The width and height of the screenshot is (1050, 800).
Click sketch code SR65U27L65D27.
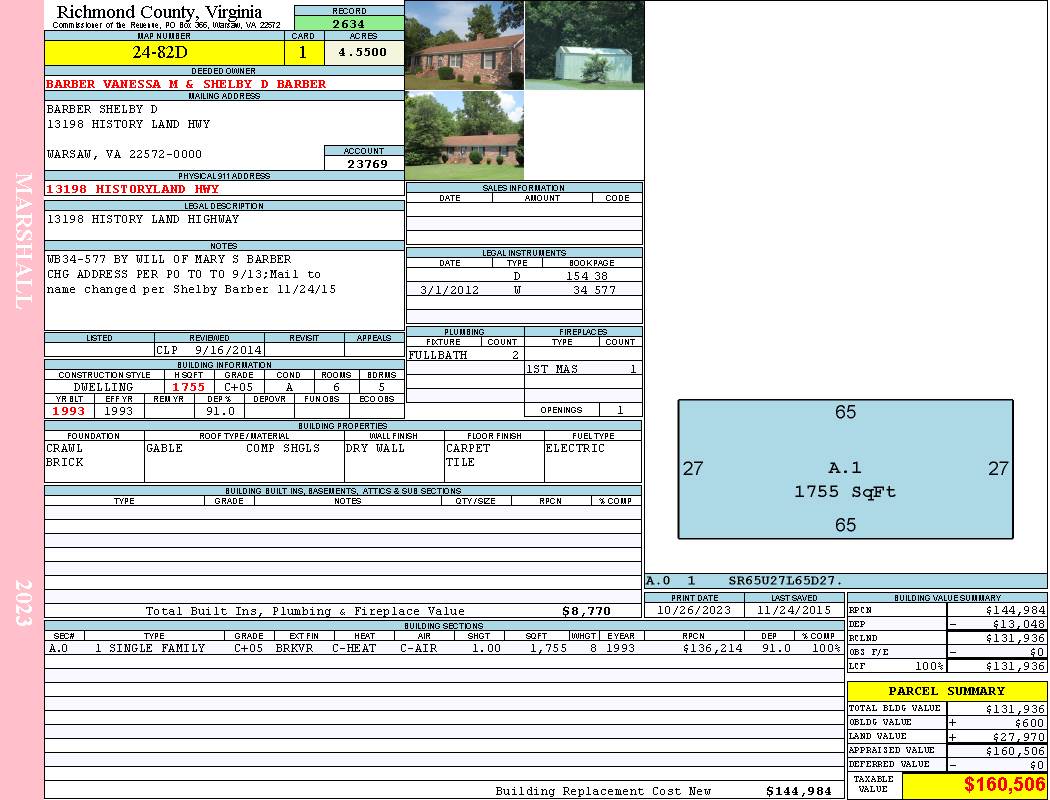point(785,580)
